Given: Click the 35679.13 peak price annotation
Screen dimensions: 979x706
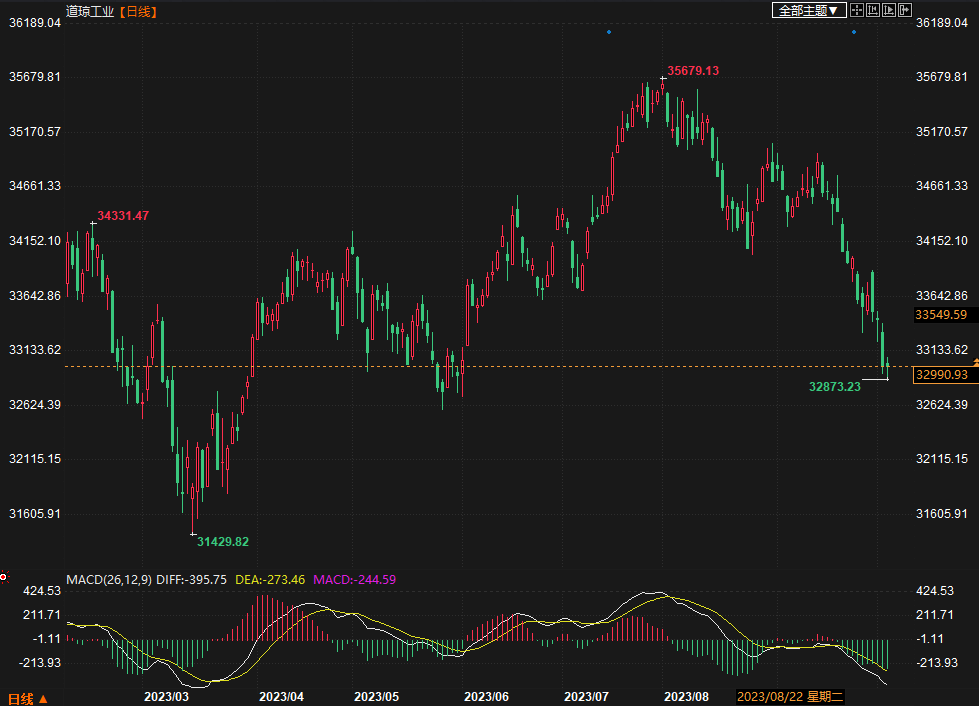Looking at the screenshot, I should pos(693,71).
